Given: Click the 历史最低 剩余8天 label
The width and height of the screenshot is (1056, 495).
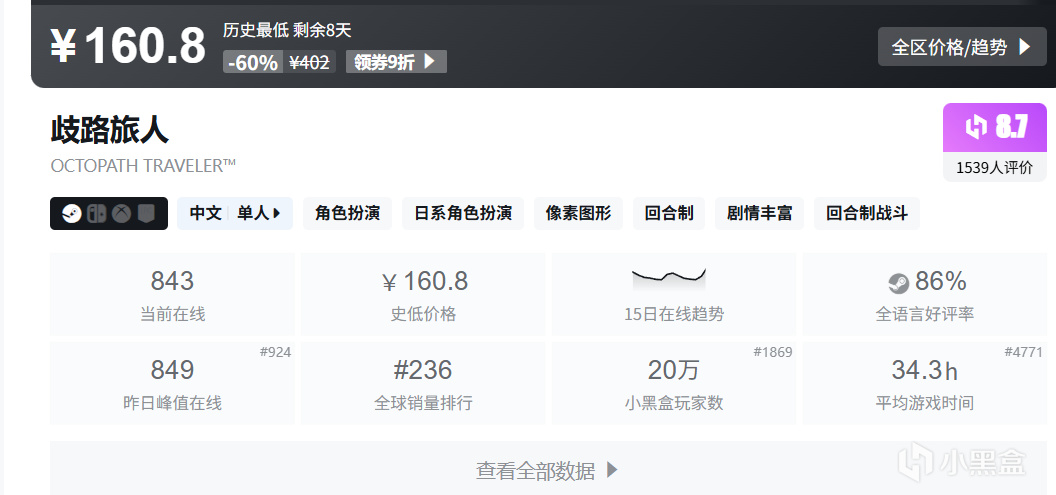Looking at the screenshot, I should [x=288, y=30].
